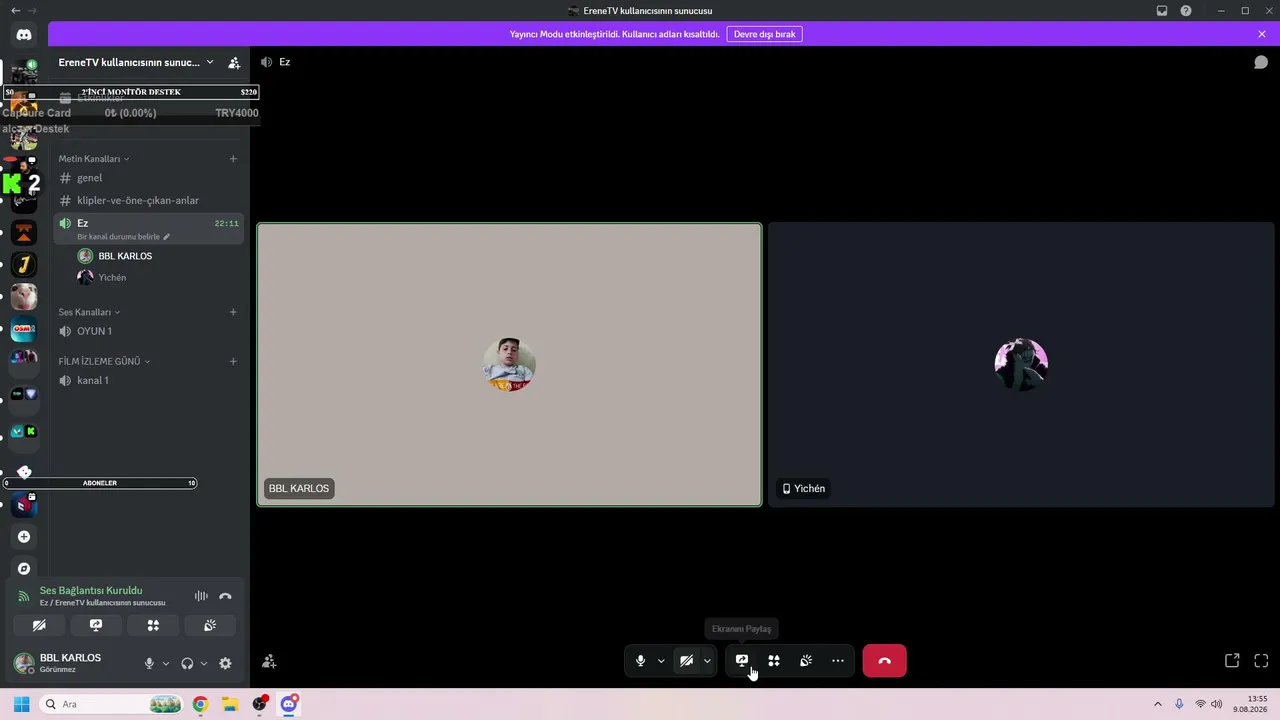Image resolution: width=1280 pixels, height=720 pixels.
Task: Deafen audio with the headphone icon
Action: pyautogui.click(x=187, y=663)
